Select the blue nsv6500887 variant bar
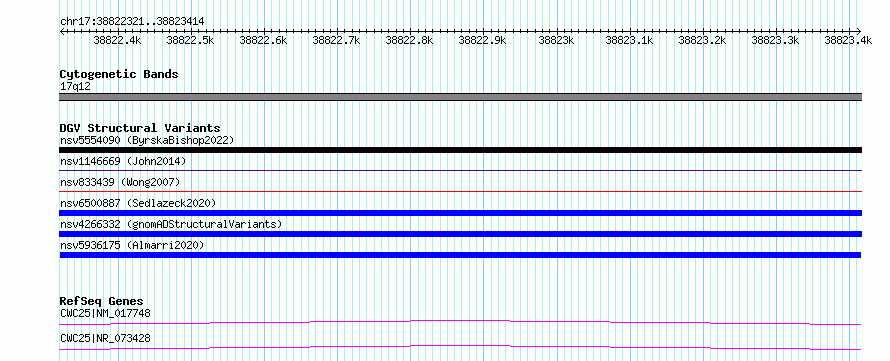 click(x=461, y=213)
